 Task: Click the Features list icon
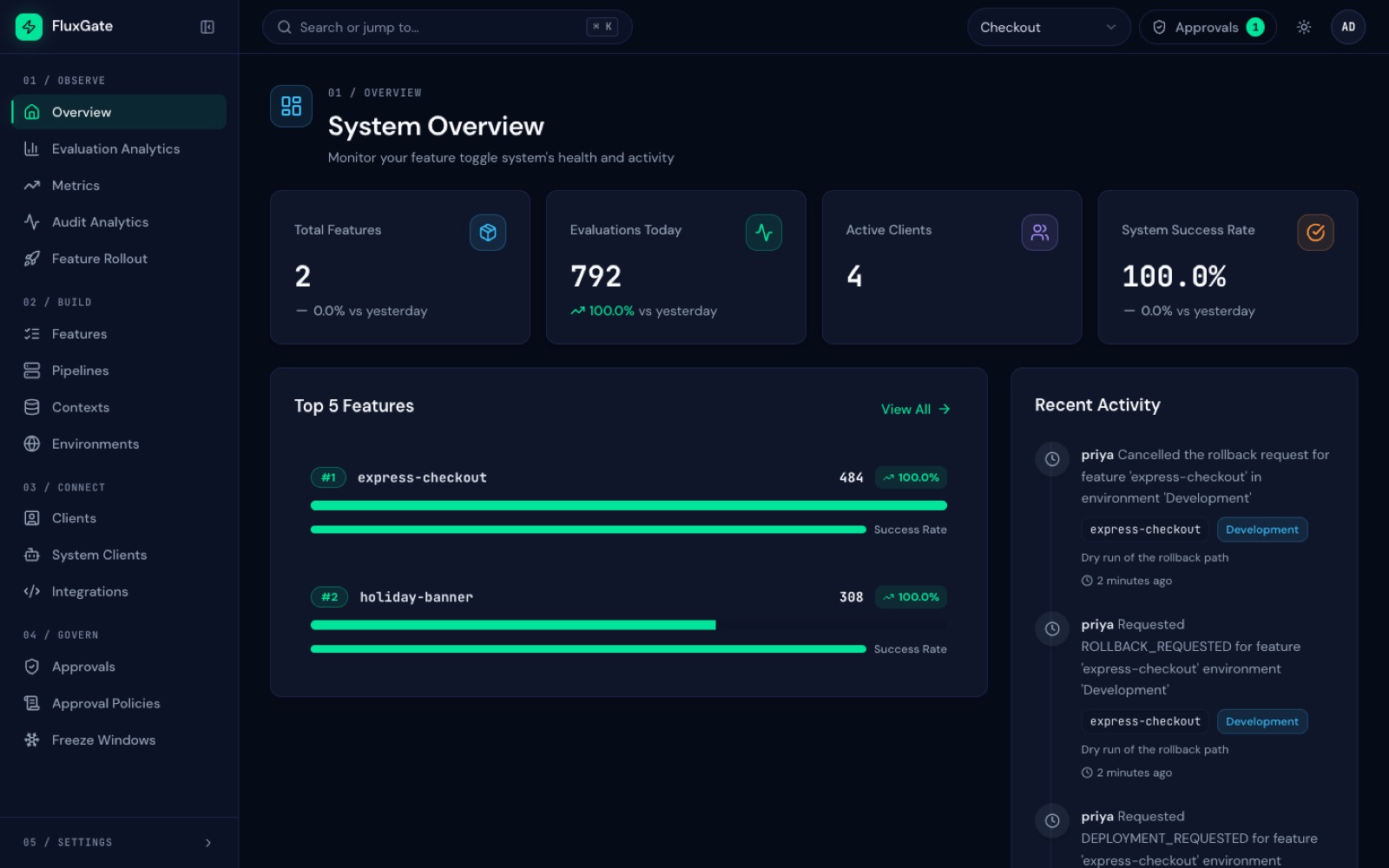32,334
